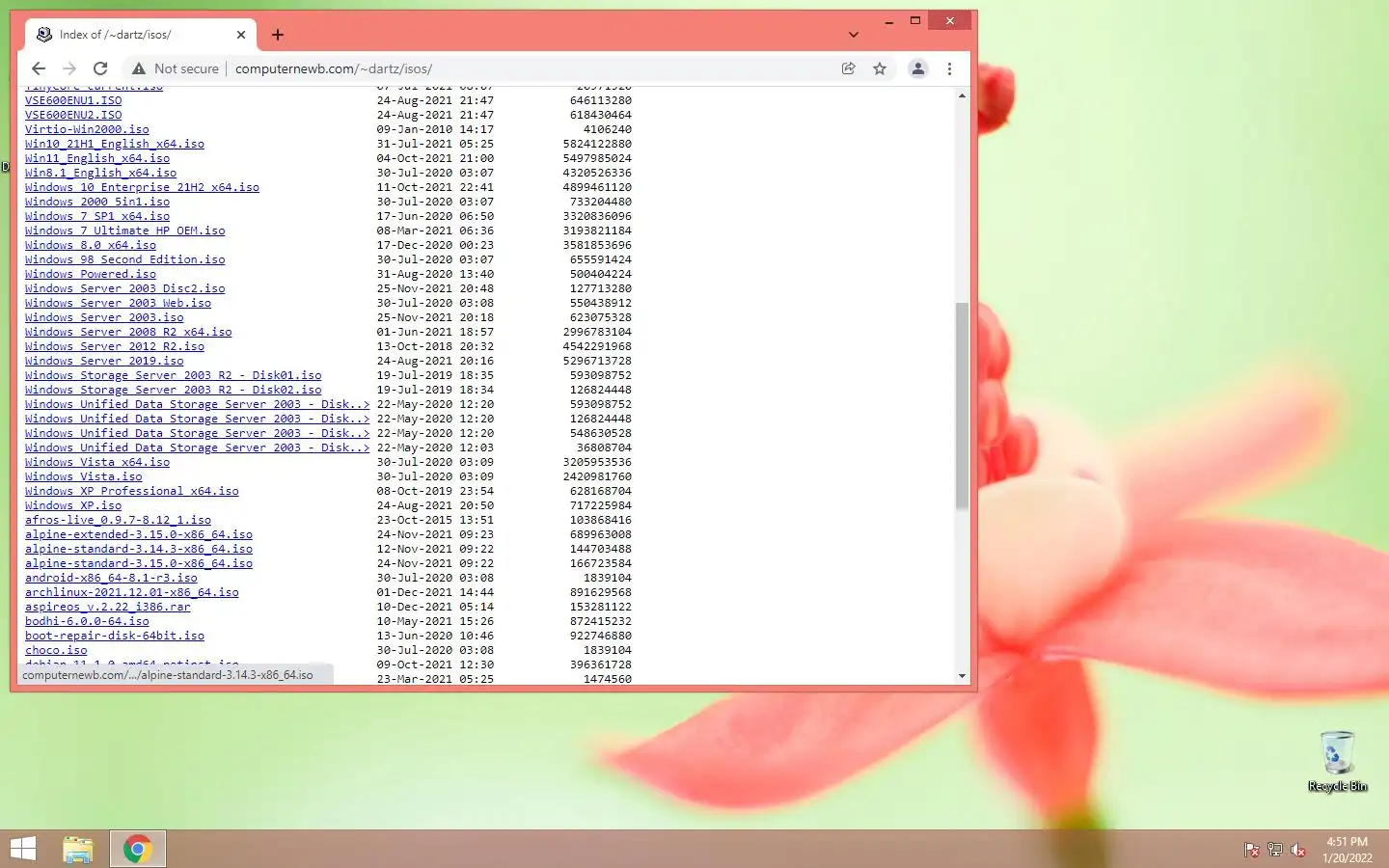This screenshot has height=868, width=1389.
Task: Open the Chrome three-dot menu
Action: click(x=949, y=68)
